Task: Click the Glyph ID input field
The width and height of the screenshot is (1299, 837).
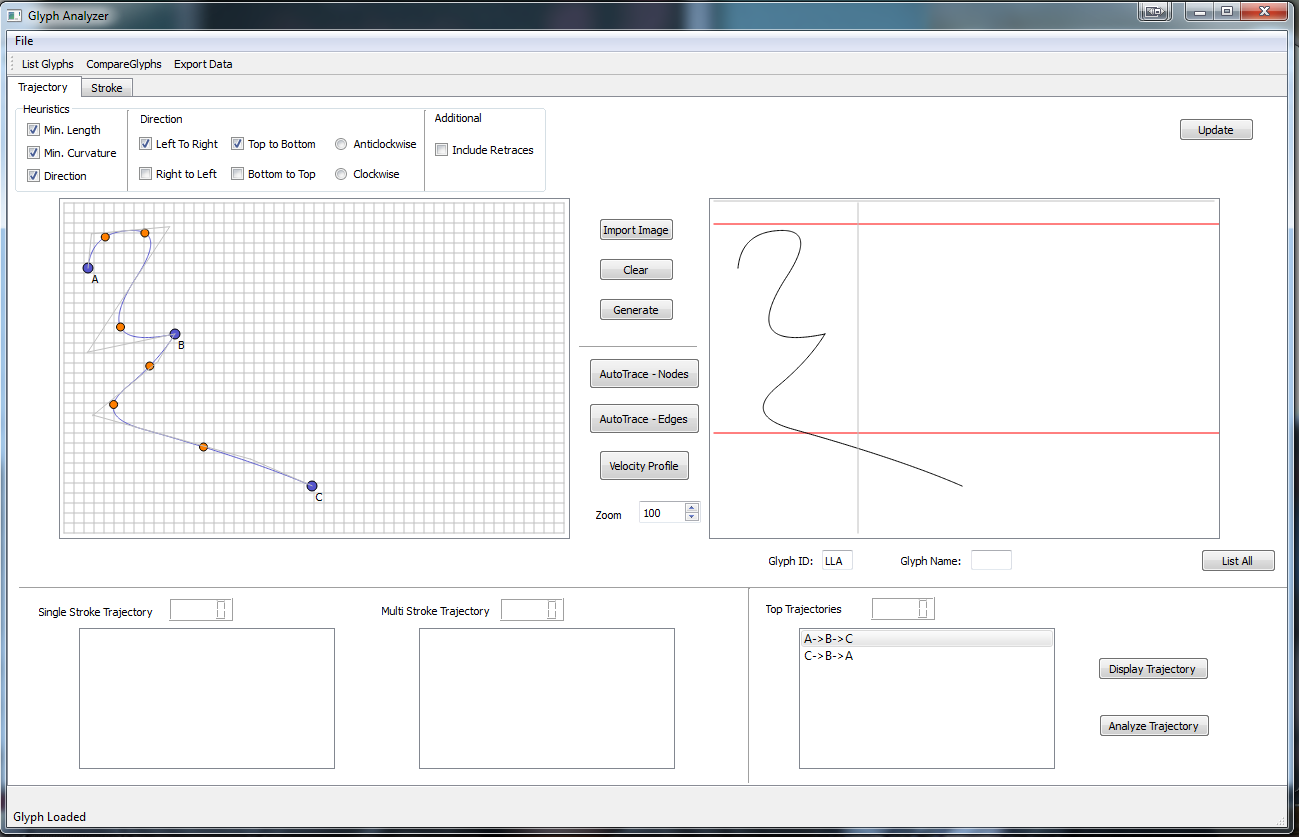Action: pos(837,560)
